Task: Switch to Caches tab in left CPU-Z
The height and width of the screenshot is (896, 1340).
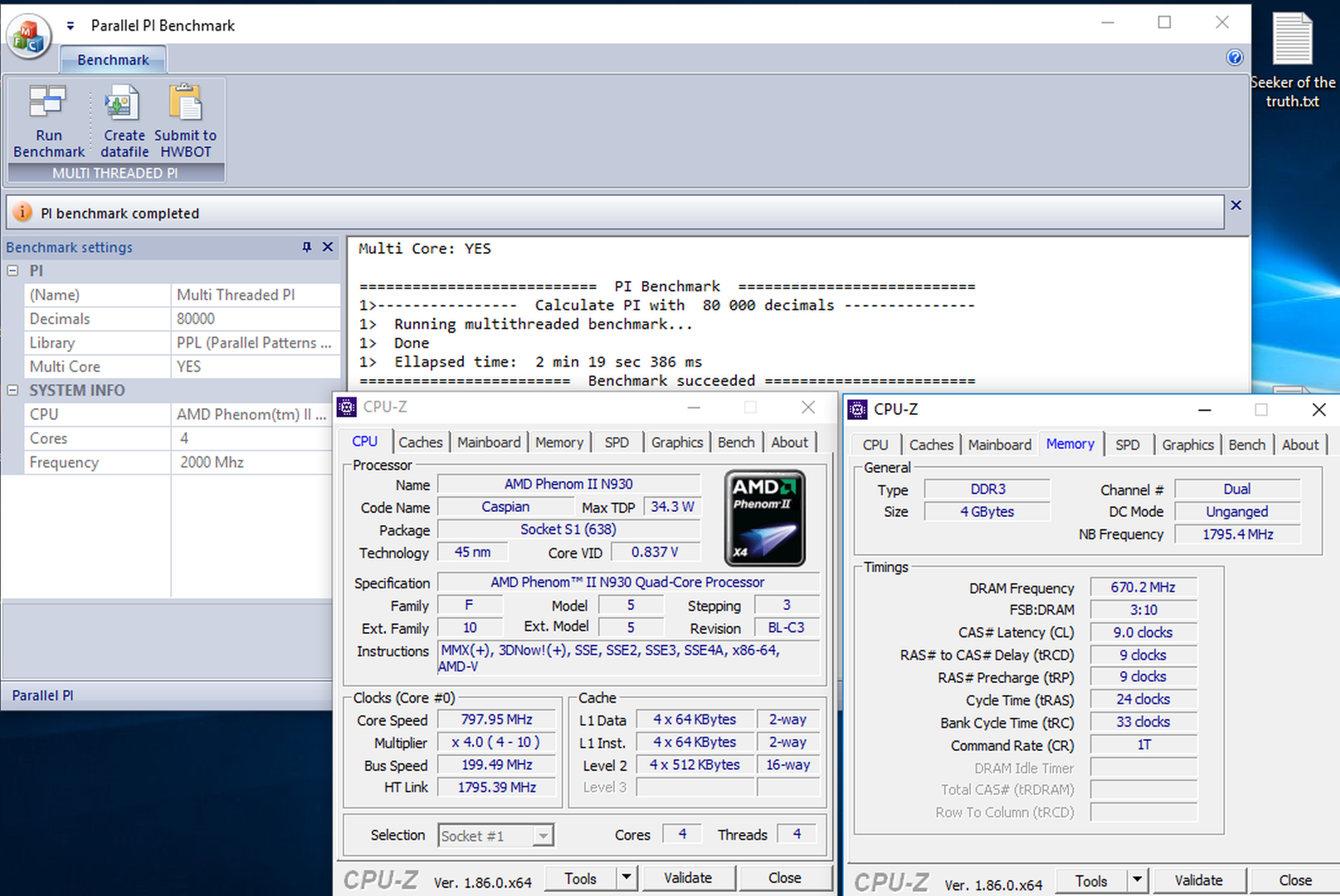Action: [x=421, y=442]
